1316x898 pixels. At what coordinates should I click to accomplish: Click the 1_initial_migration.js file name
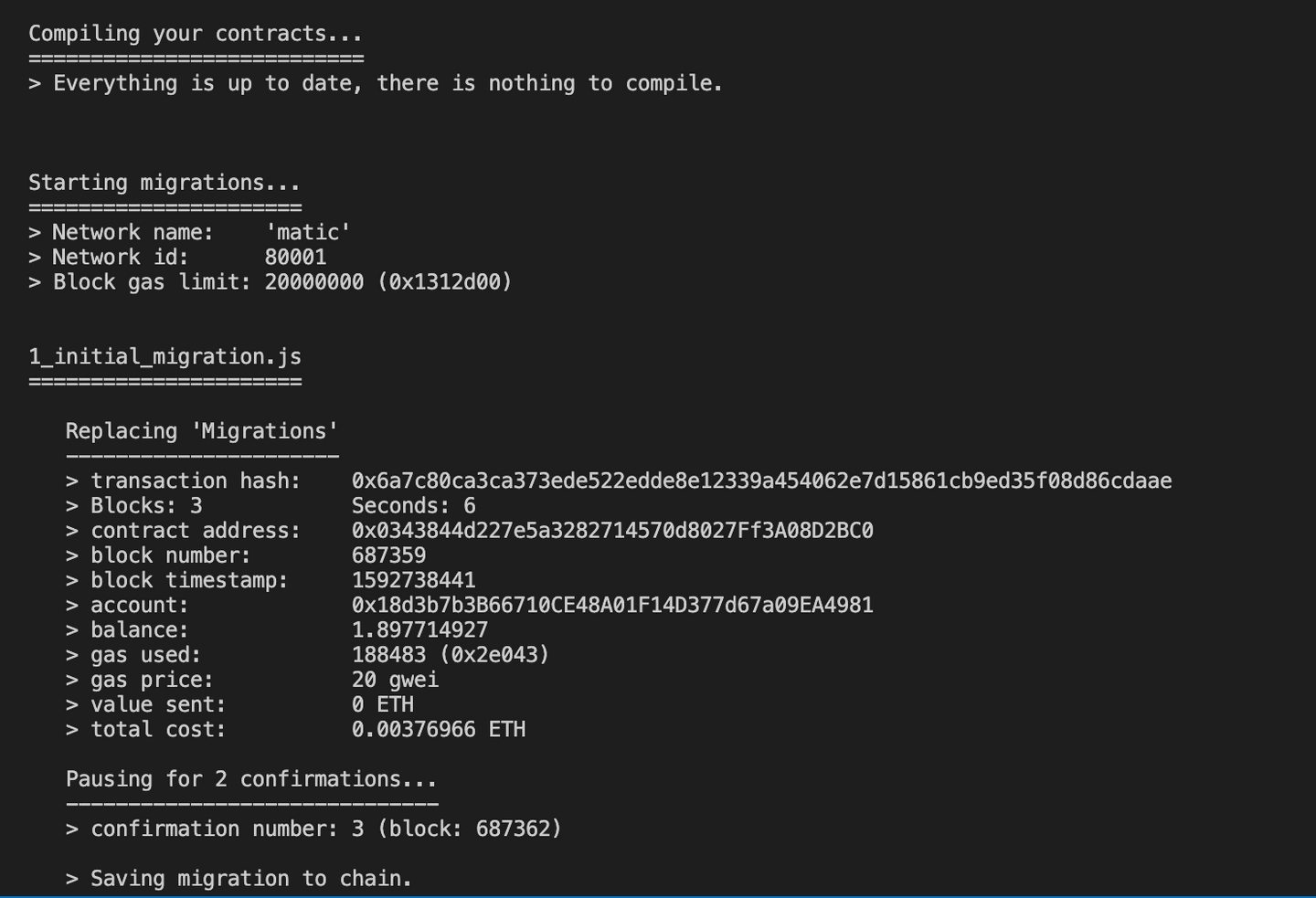point(164,357)
